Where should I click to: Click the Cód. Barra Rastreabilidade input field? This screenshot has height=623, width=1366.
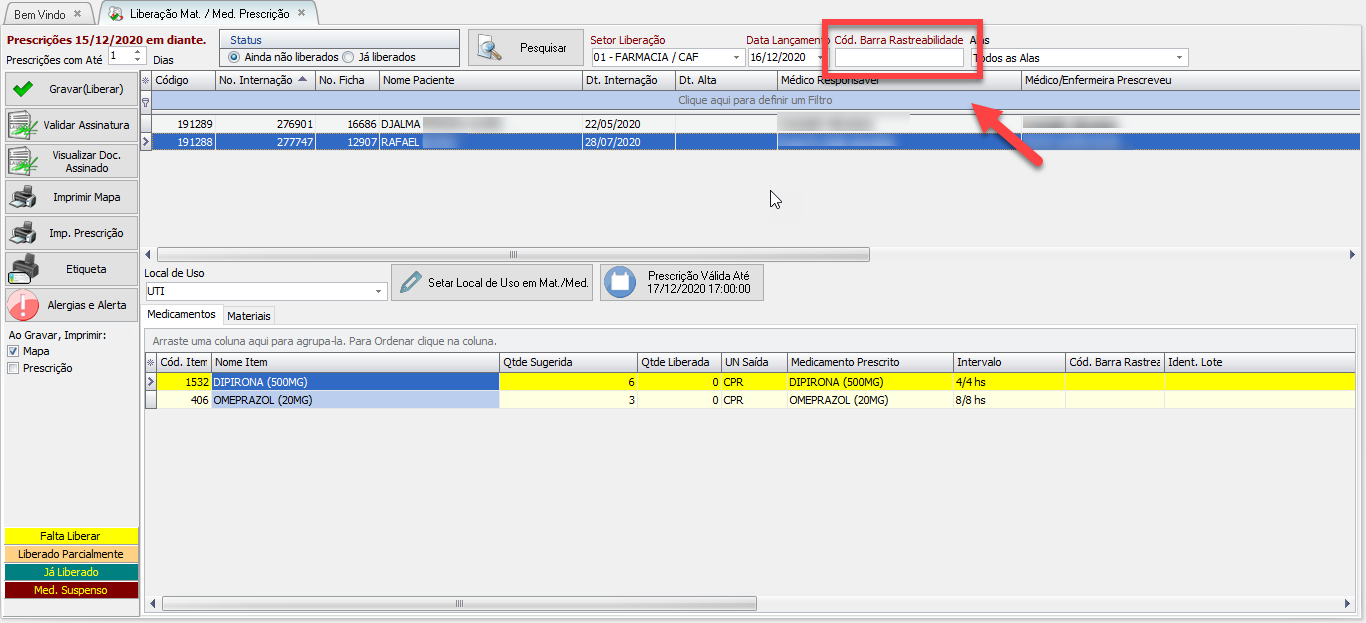tap(899, 58)
